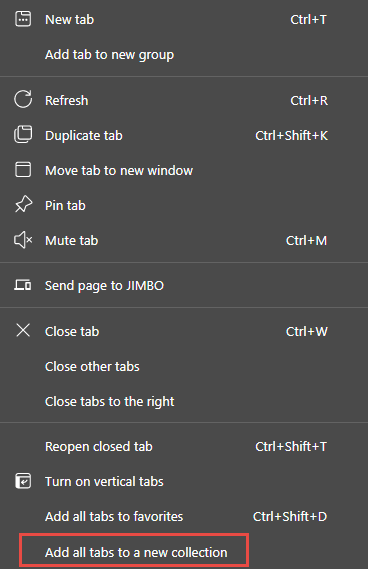
Task: Click the New tab icon
Action: pyautogui.click(x=23, y=19)
